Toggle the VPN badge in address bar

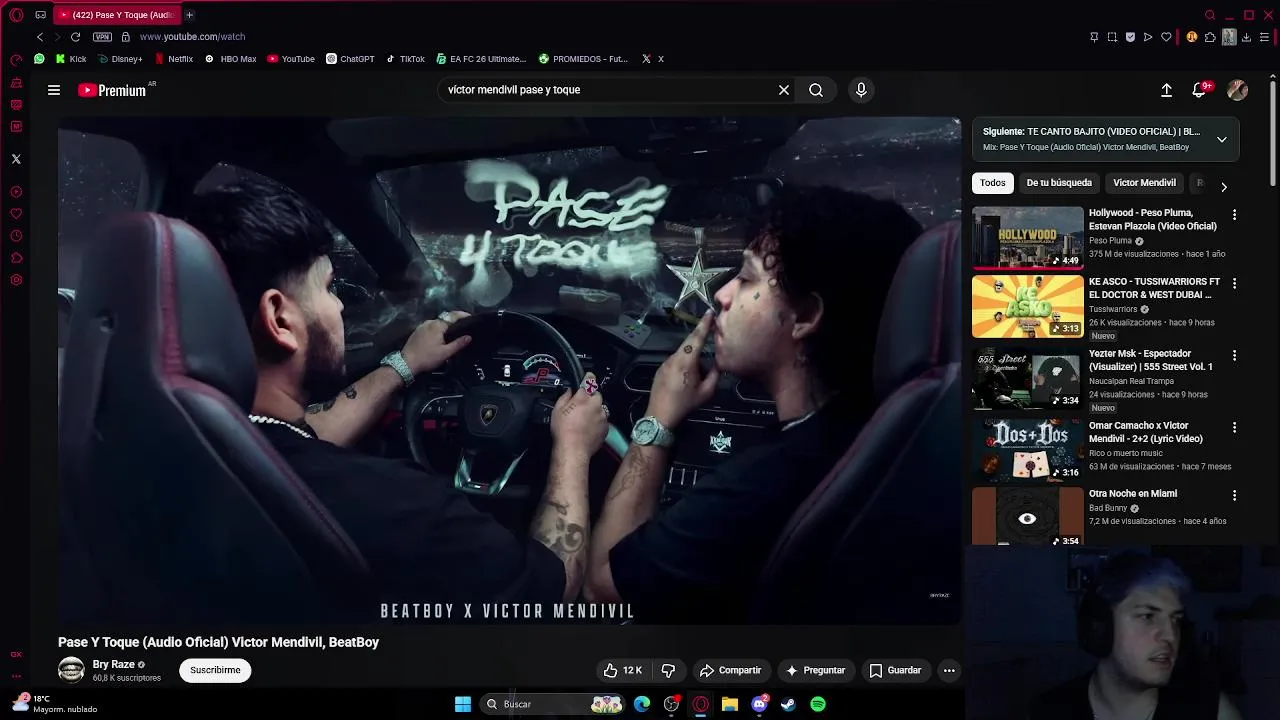(102, 37)
